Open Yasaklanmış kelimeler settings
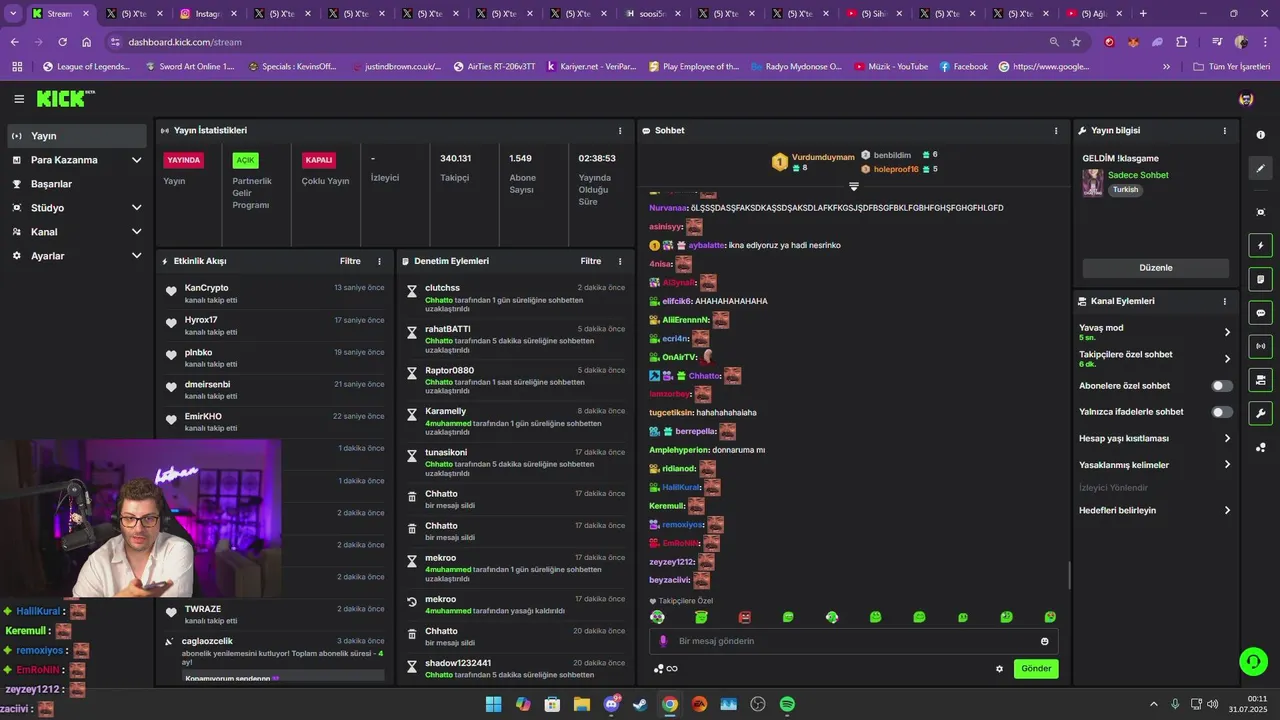 point(1155,465)
